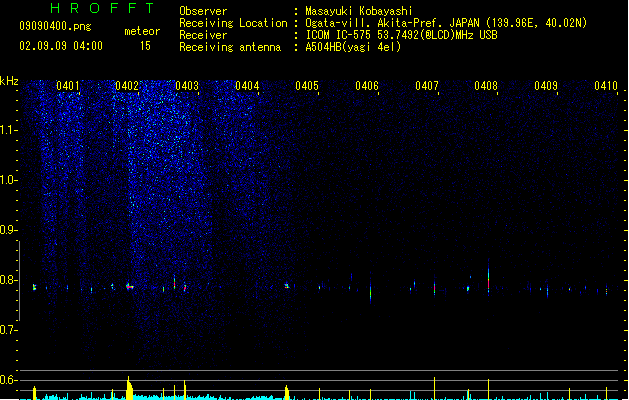Click the date stamp 02.09.09 04:00
Viewport: 629px width, 400px height.
(x=61, y=46)
